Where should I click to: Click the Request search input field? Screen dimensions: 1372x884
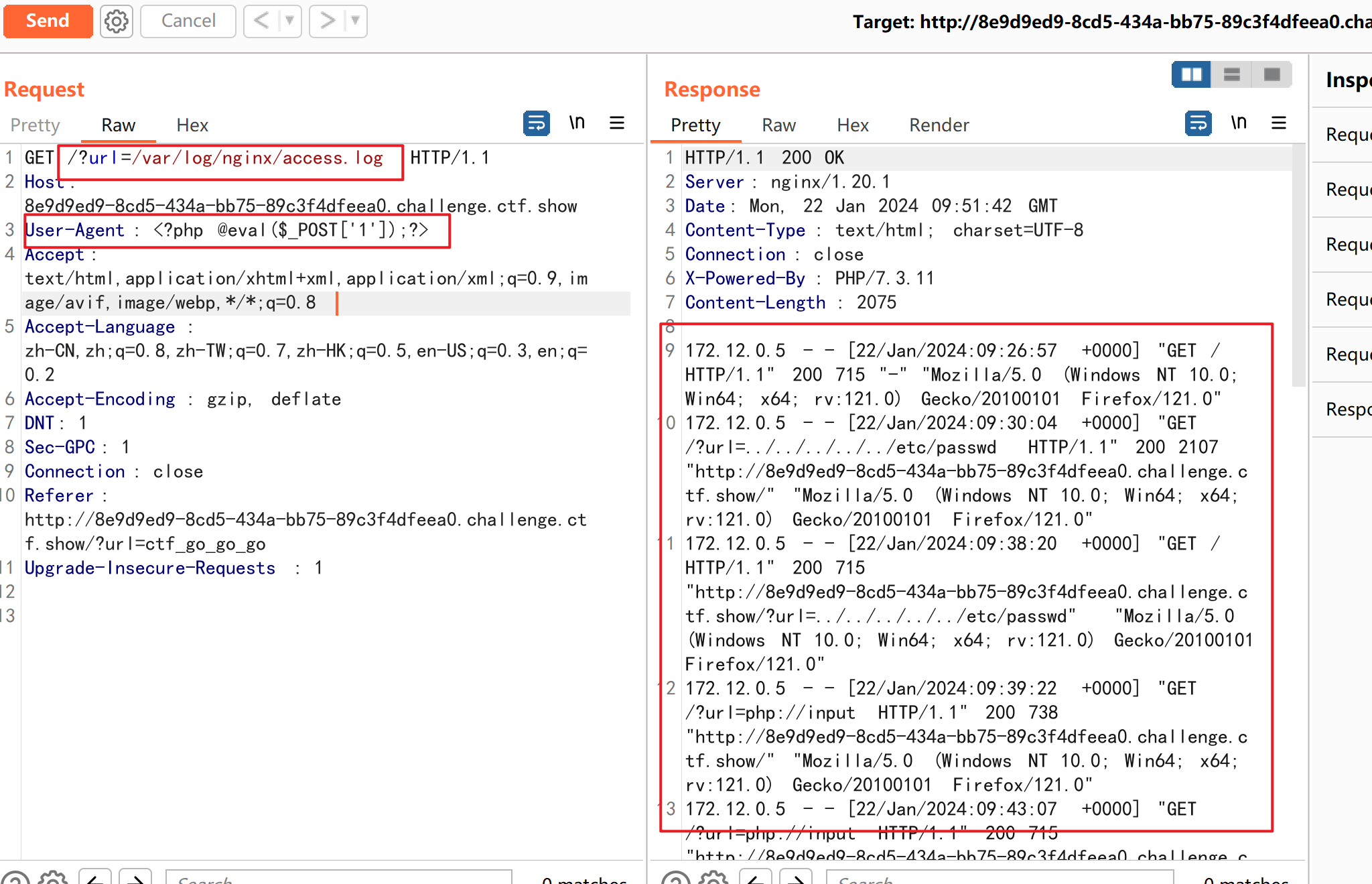(338, 877)
